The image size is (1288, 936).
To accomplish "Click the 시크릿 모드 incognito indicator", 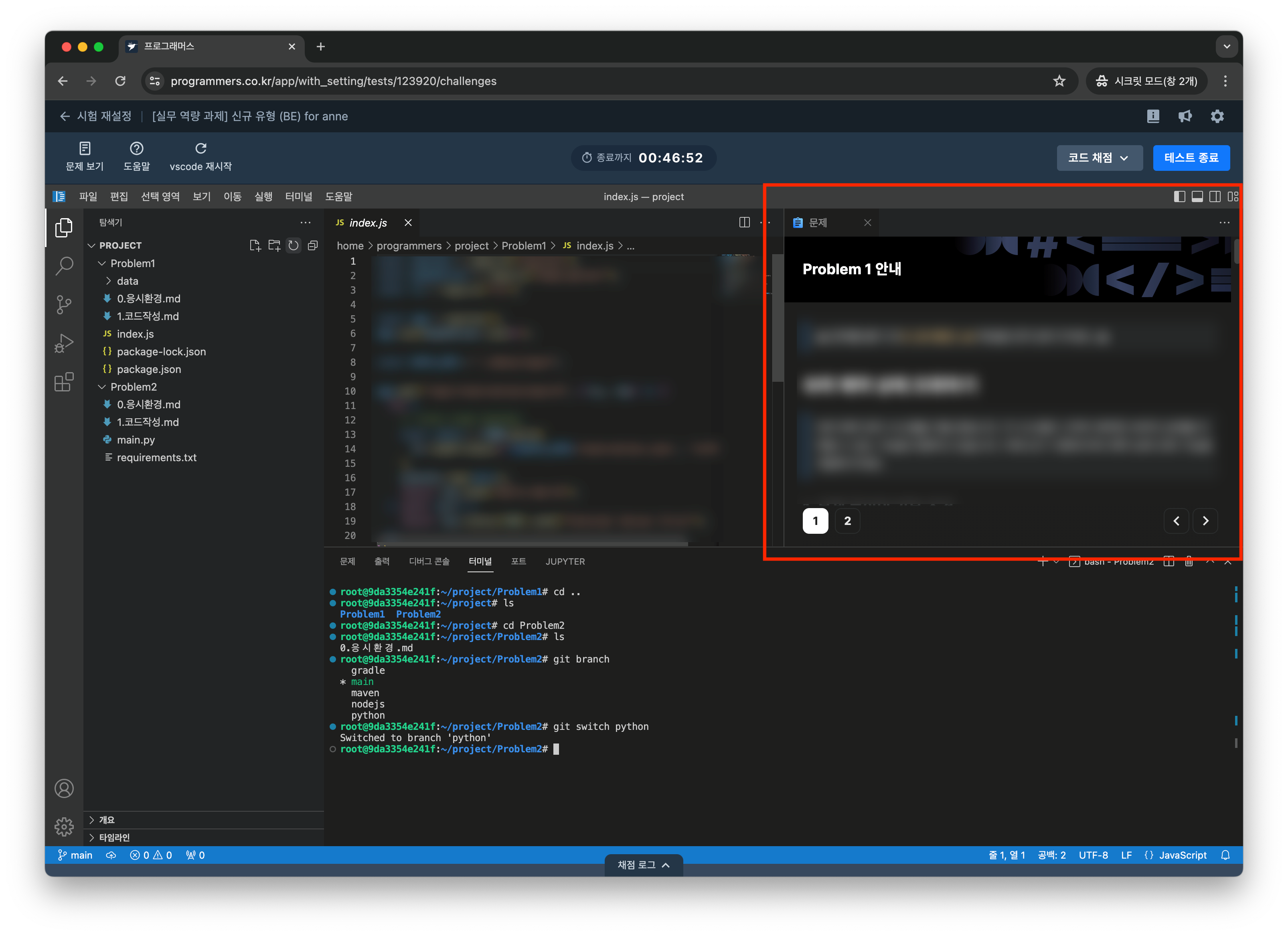I will click(1146, 81).
